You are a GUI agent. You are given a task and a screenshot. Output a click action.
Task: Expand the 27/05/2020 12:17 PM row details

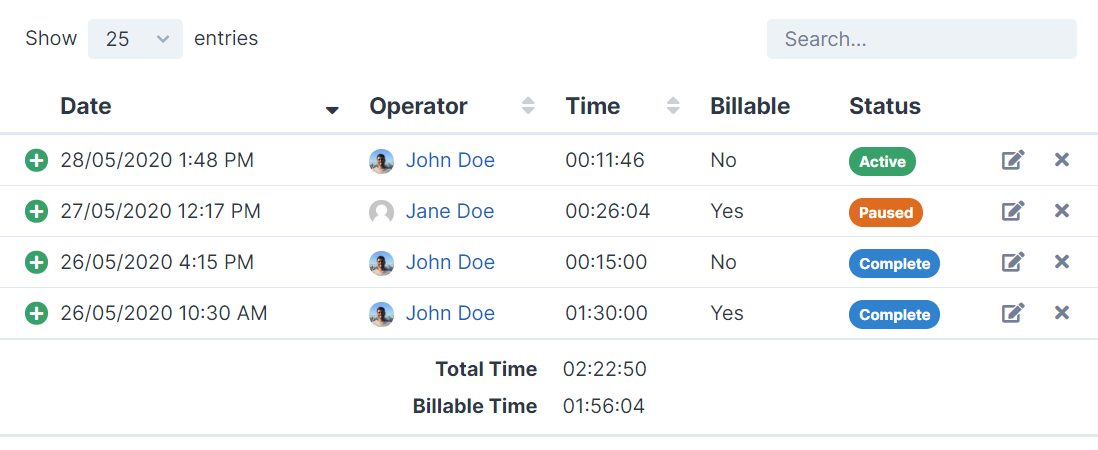(x=36, y=211)
